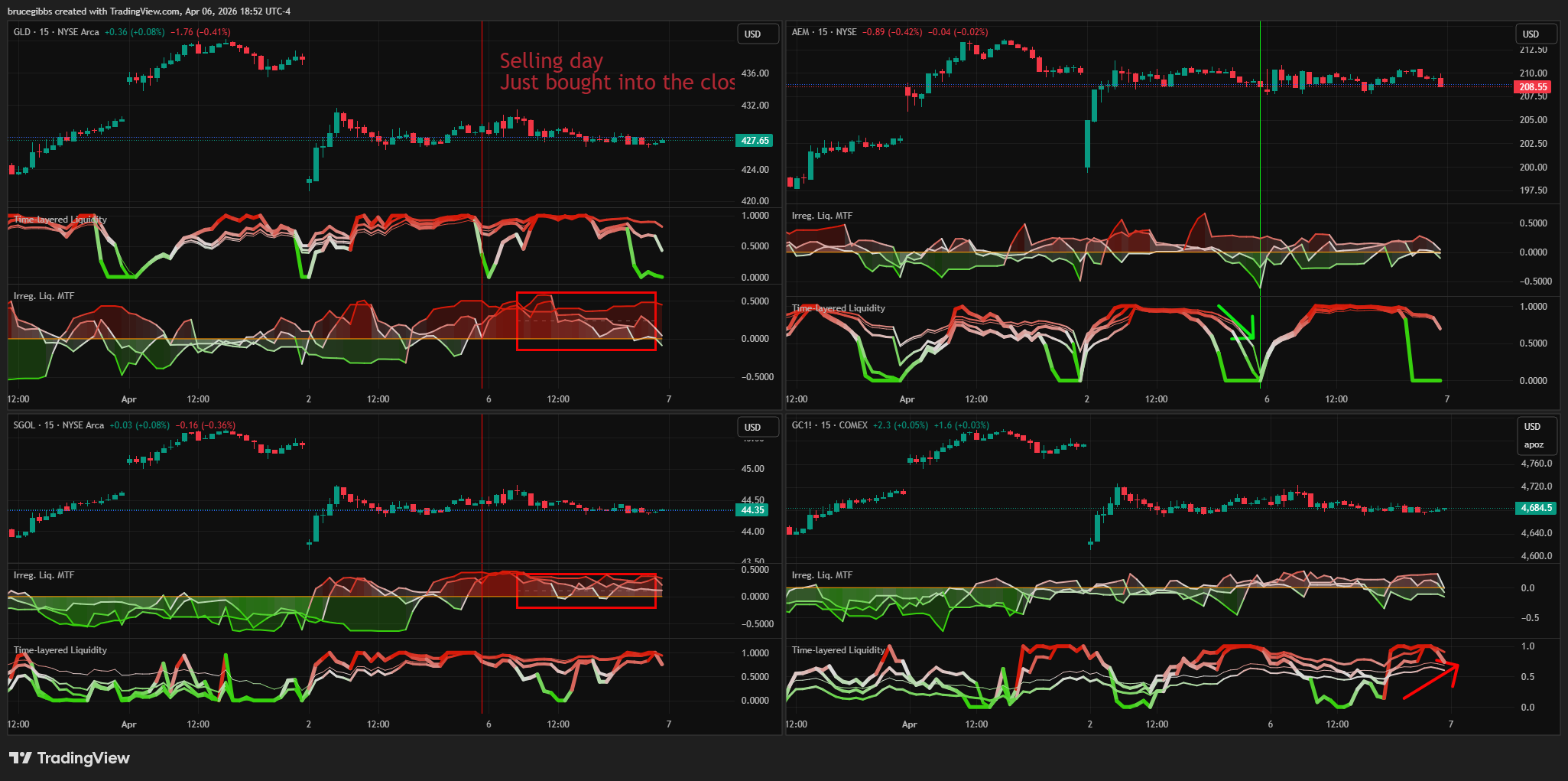Select the green arrow drawing on AEM chart
The width and height of the screenshot is (1568, 781).
point(1234,321)
